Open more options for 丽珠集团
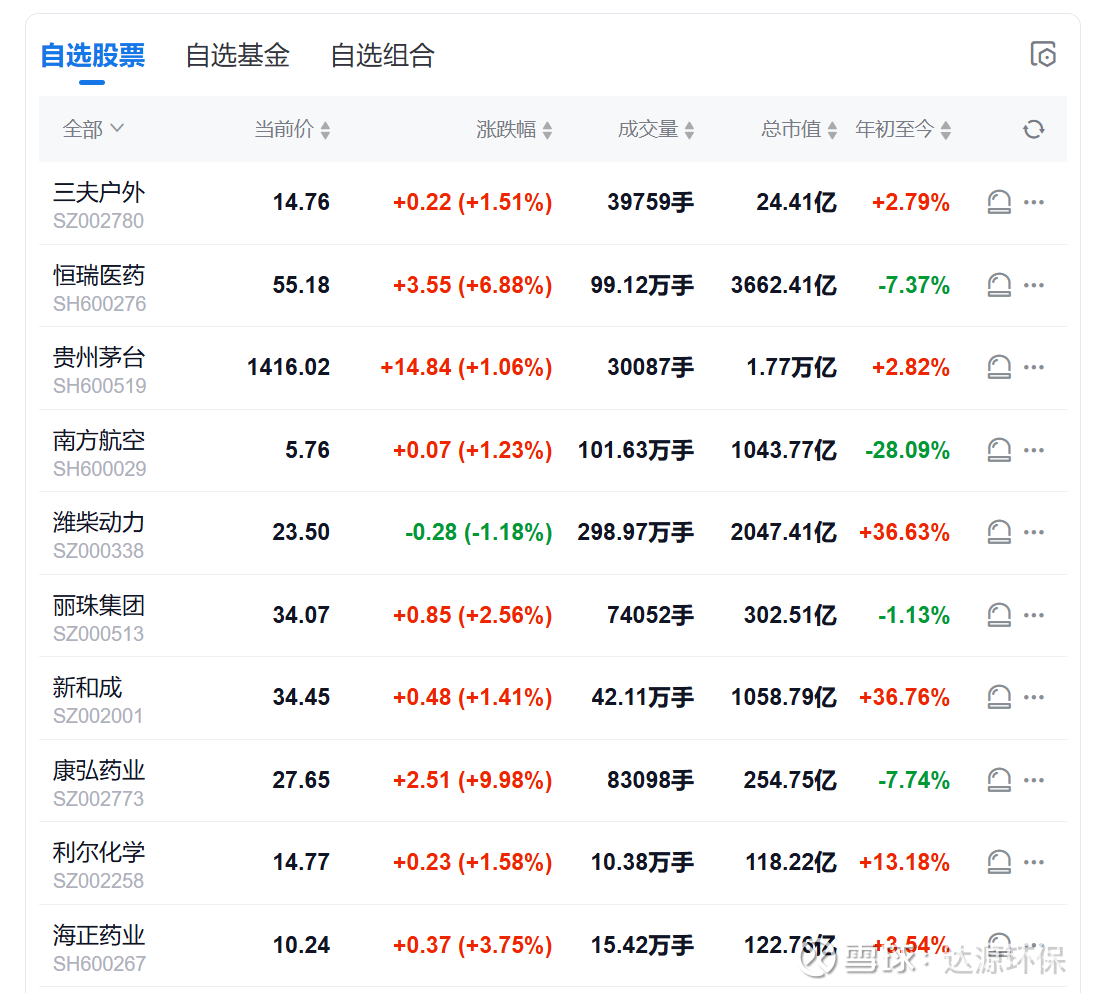 click(1034, 615)
